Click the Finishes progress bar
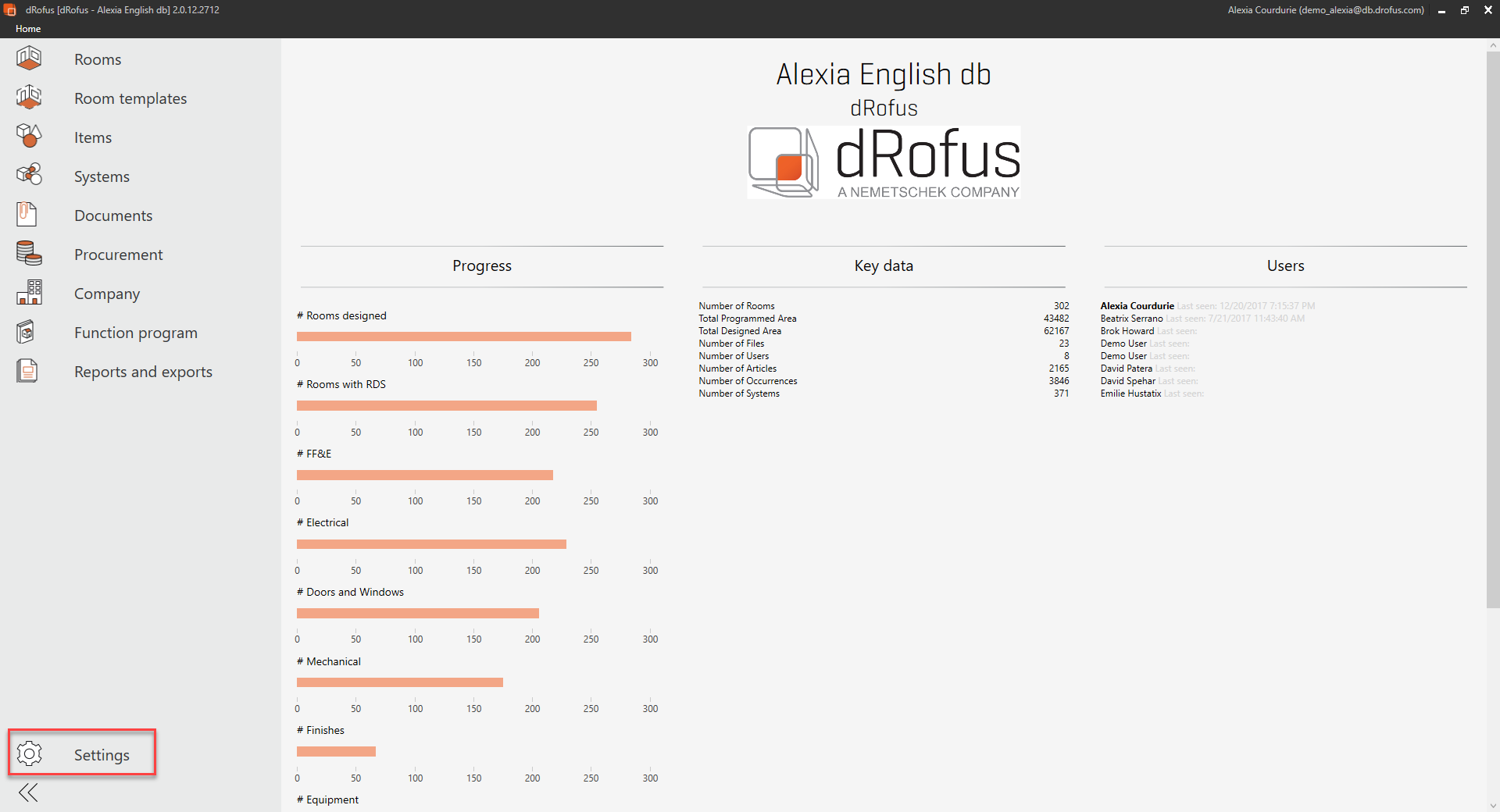The width and height of the screenshot is (1500, 812). pyautogui.click(x=336, y=752)
